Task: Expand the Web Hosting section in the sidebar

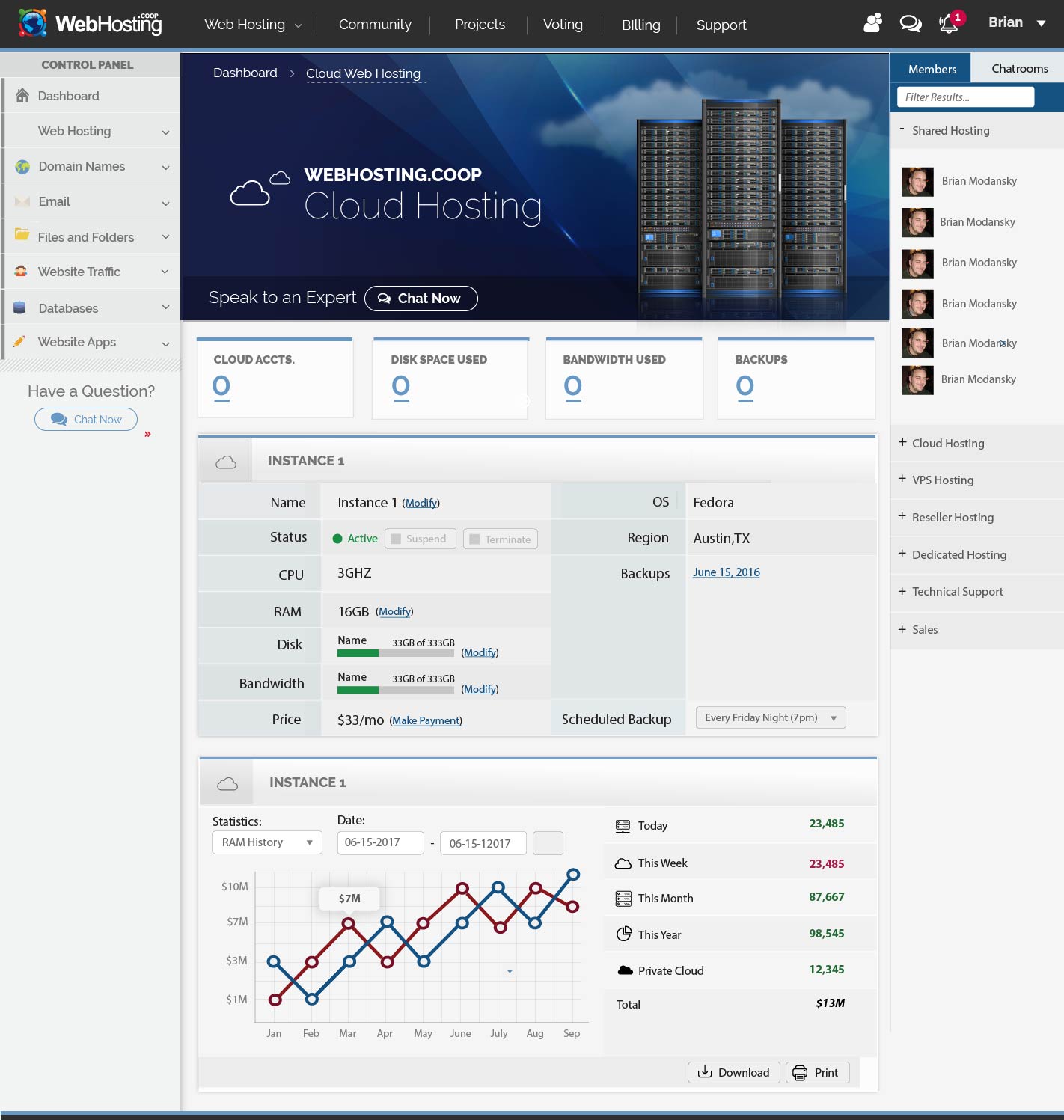Action: tap(165, 132)
